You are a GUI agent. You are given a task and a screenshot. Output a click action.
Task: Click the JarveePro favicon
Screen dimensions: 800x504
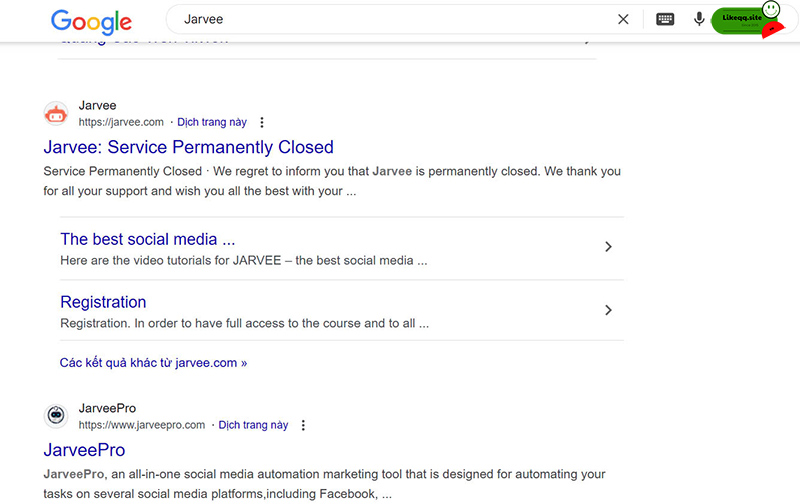tap(56, 416)
